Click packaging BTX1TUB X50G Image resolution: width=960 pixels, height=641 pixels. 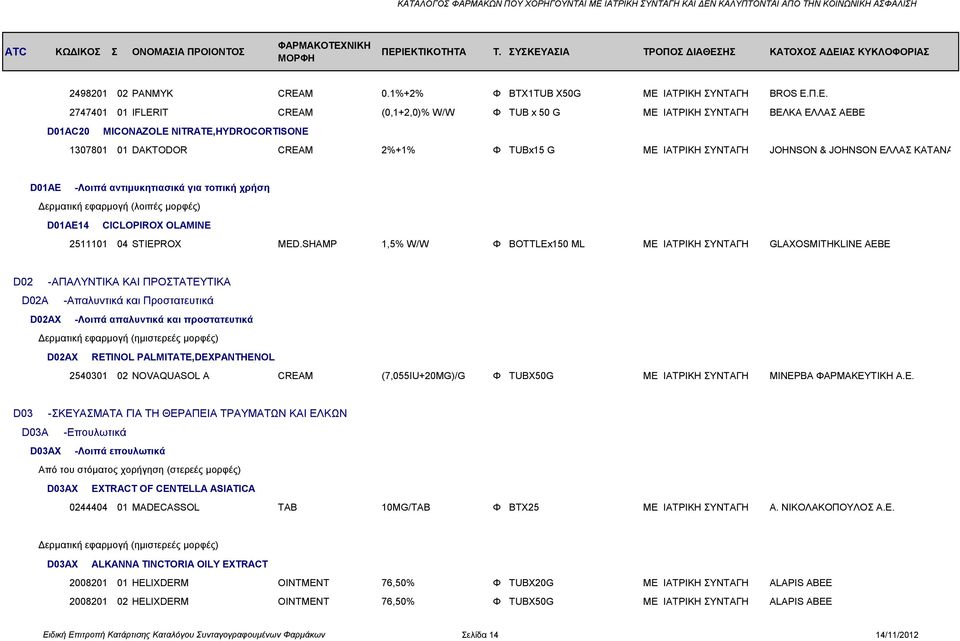[545, 94]
